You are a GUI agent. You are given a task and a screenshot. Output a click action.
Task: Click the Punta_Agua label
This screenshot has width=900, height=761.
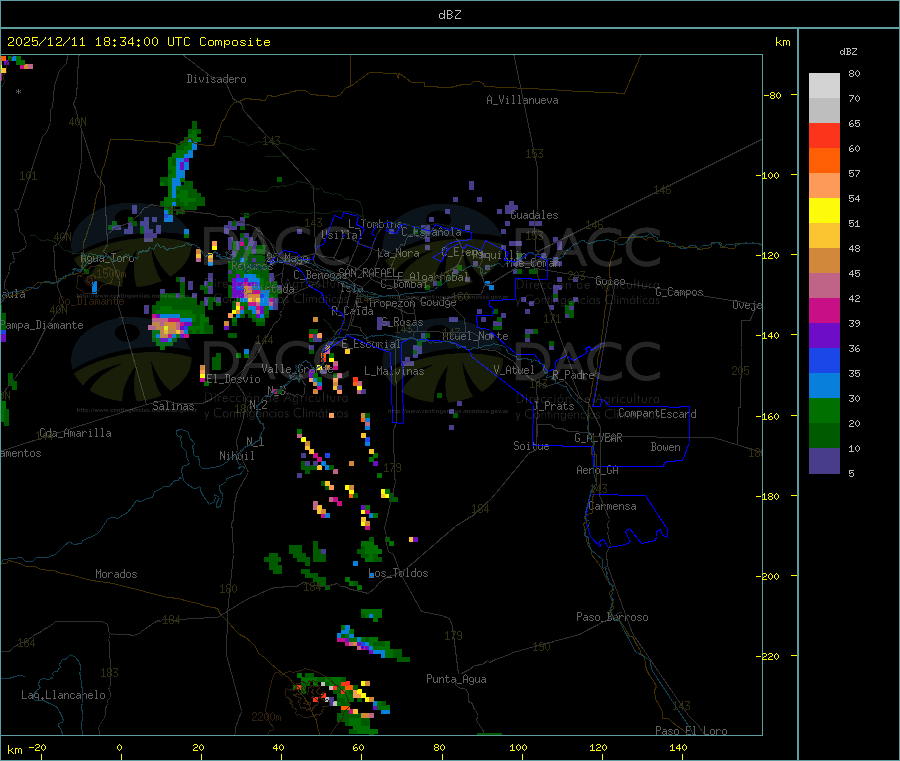(456, 679)
